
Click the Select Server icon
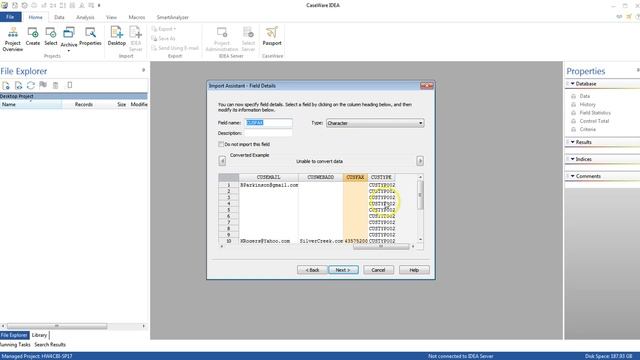tap(248, 39)
